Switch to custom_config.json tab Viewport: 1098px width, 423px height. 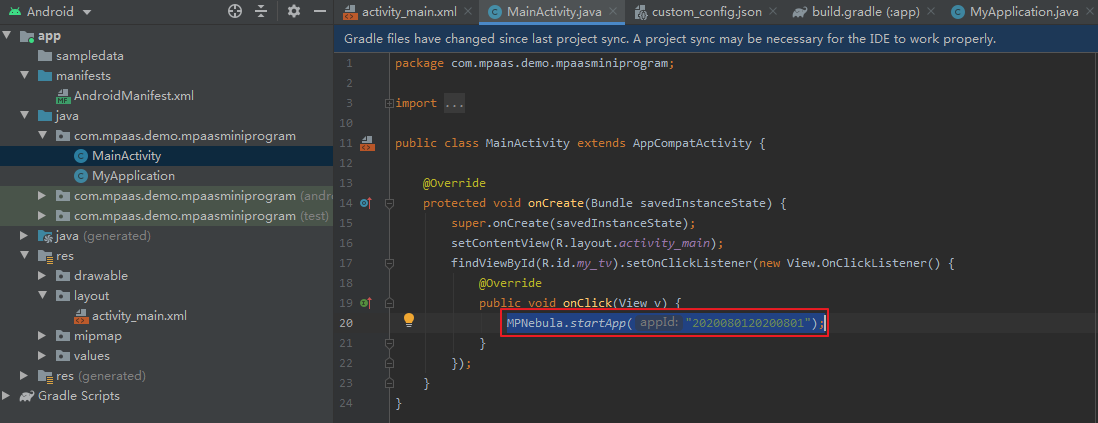[707, 12]
